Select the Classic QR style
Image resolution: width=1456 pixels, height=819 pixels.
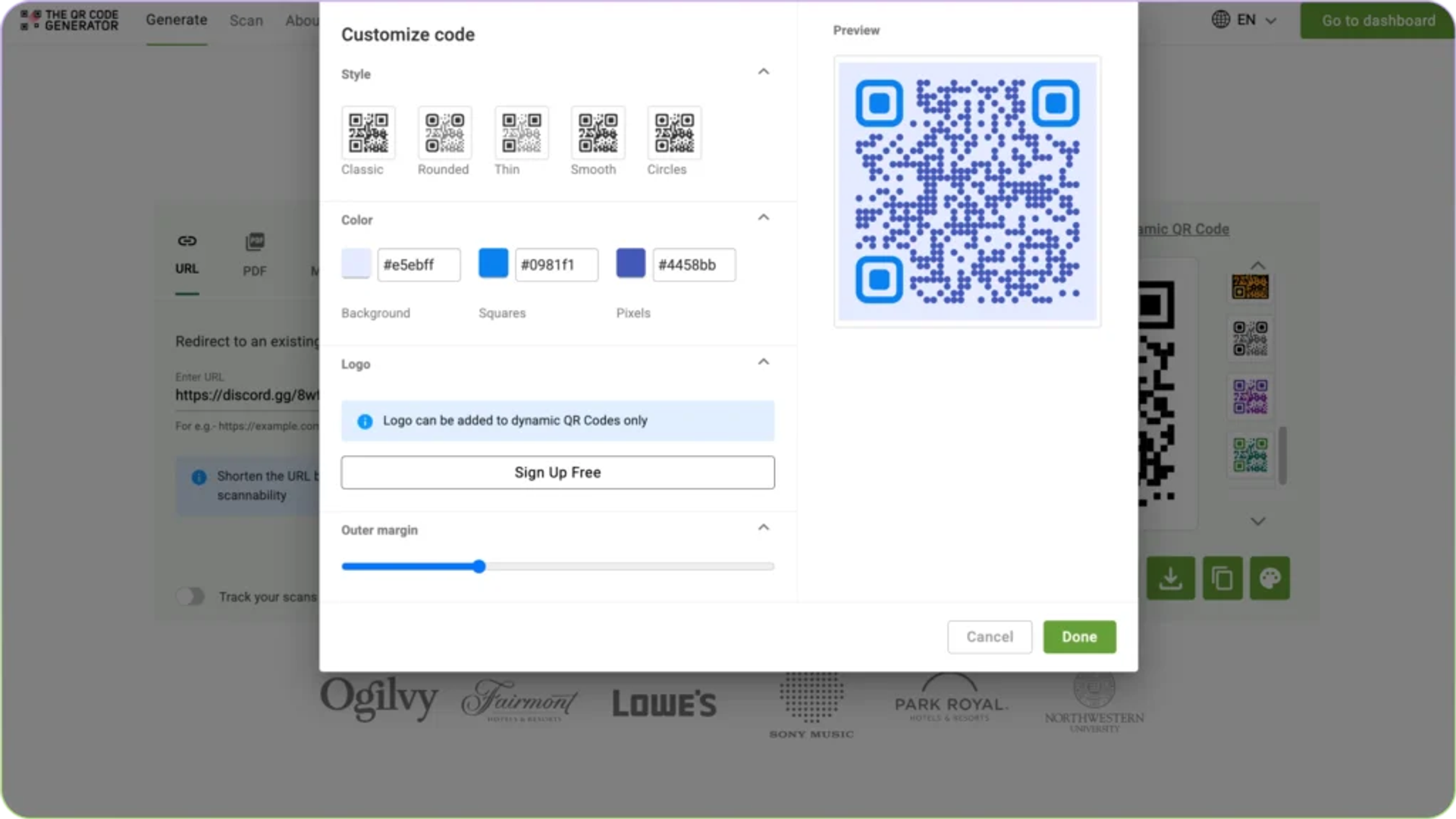pos(368,133)
